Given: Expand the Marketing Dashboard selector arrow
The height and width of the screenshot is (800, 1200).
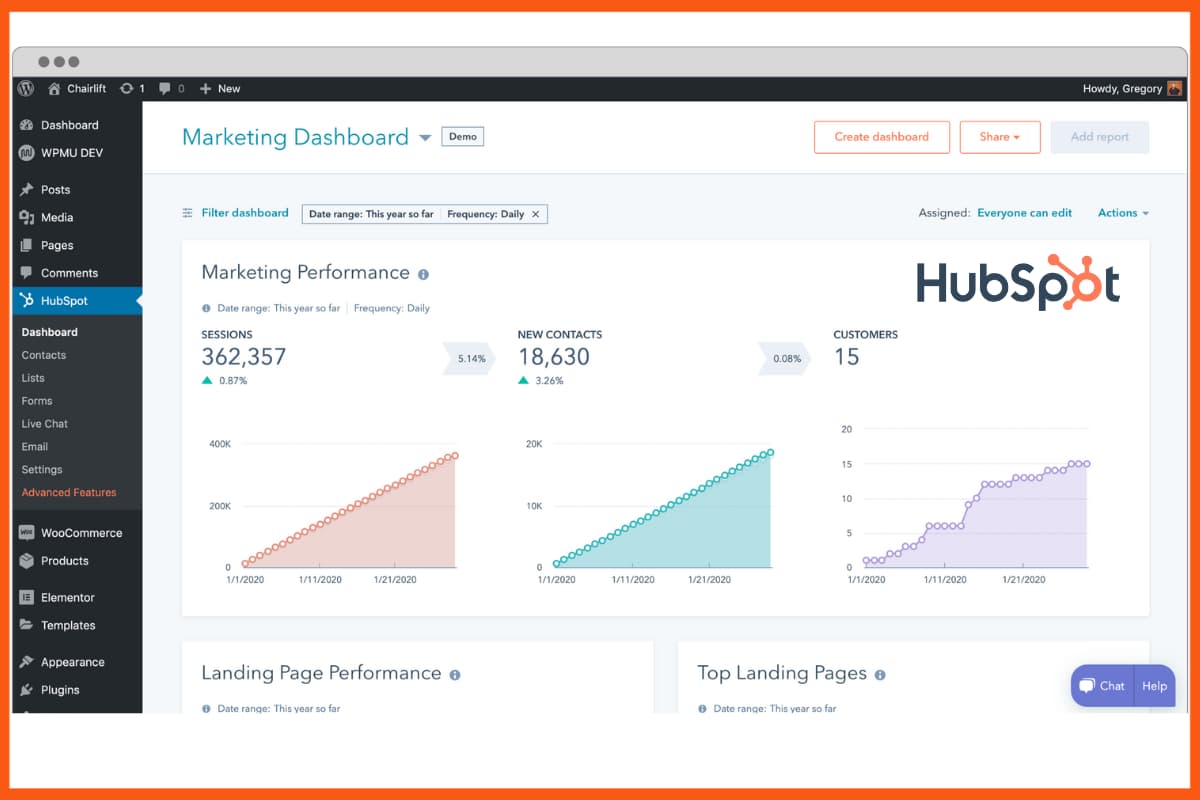Looking at the screenshot, I should pos(425,137).
